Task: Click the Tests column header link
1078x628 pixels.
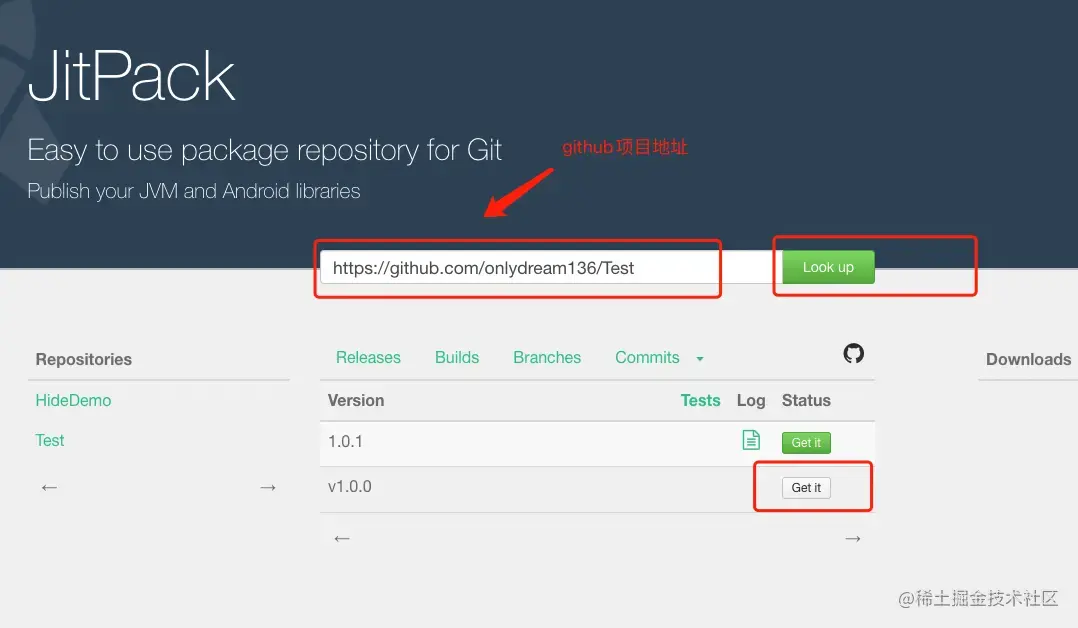Action: point(700,400)
